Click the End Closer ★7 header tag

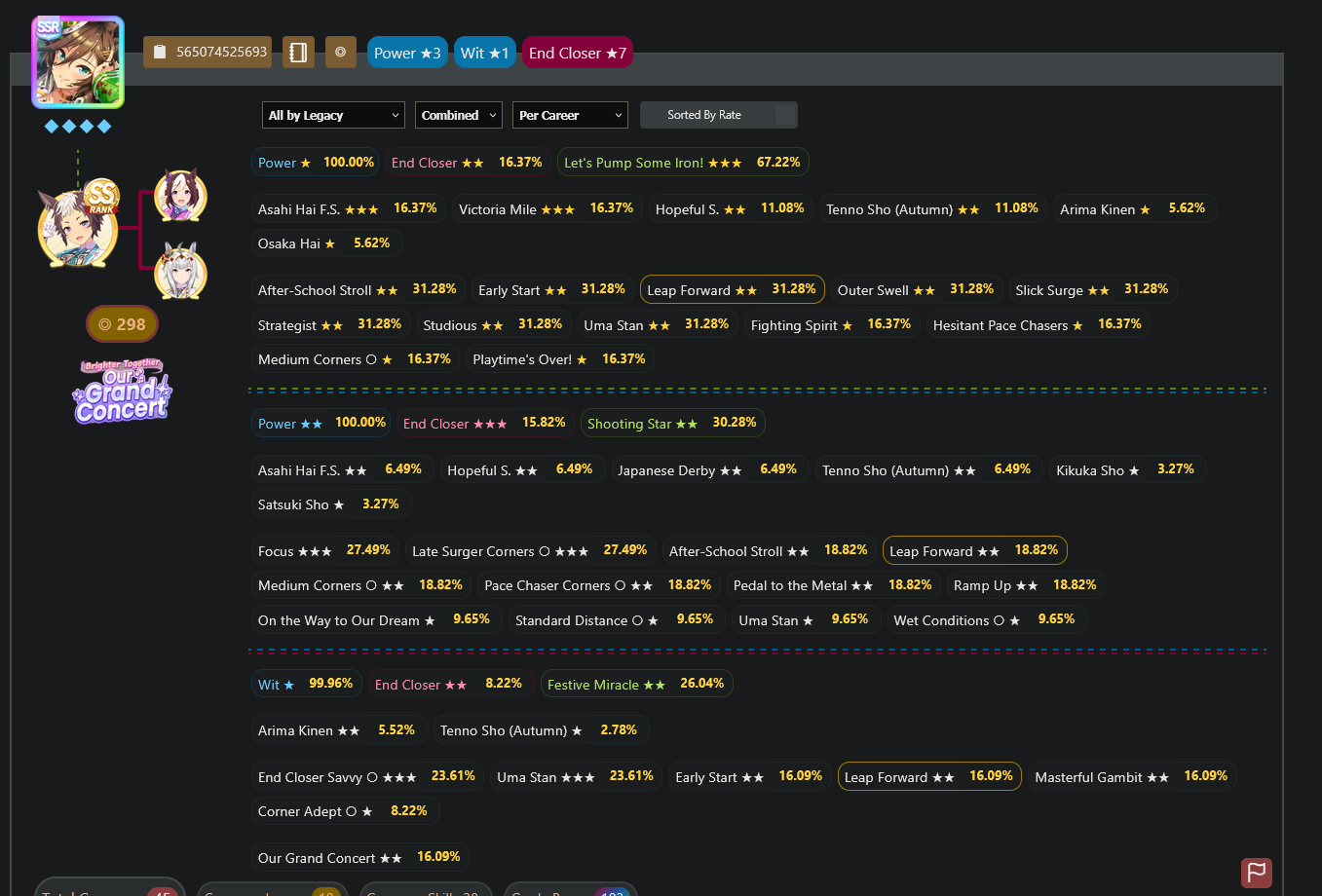(x=578, y=53)
